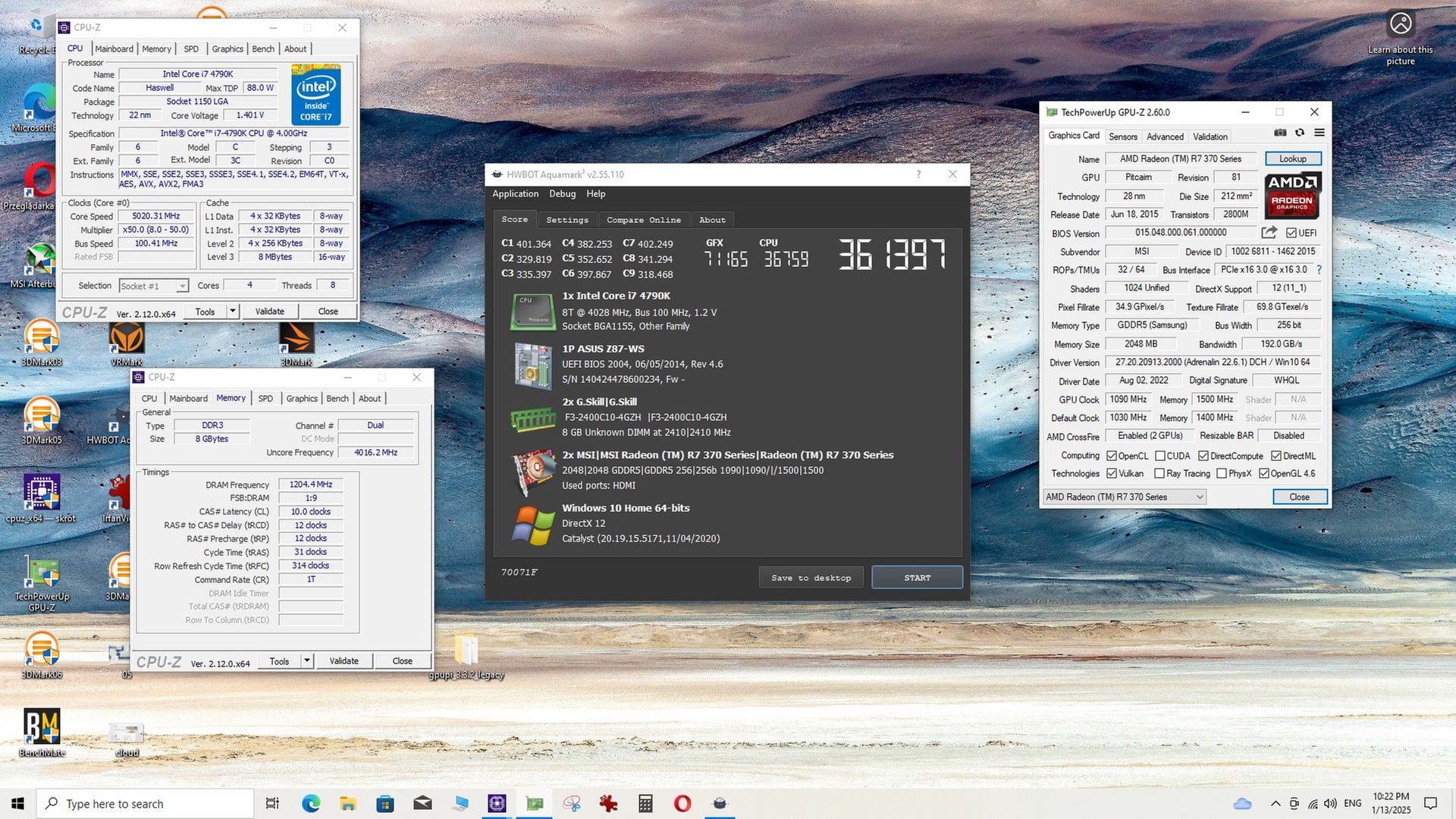Click the AMD Radeon Graphics logo in GPU-Z
The image size is (1456, 819).
[x=1294, y=195]
